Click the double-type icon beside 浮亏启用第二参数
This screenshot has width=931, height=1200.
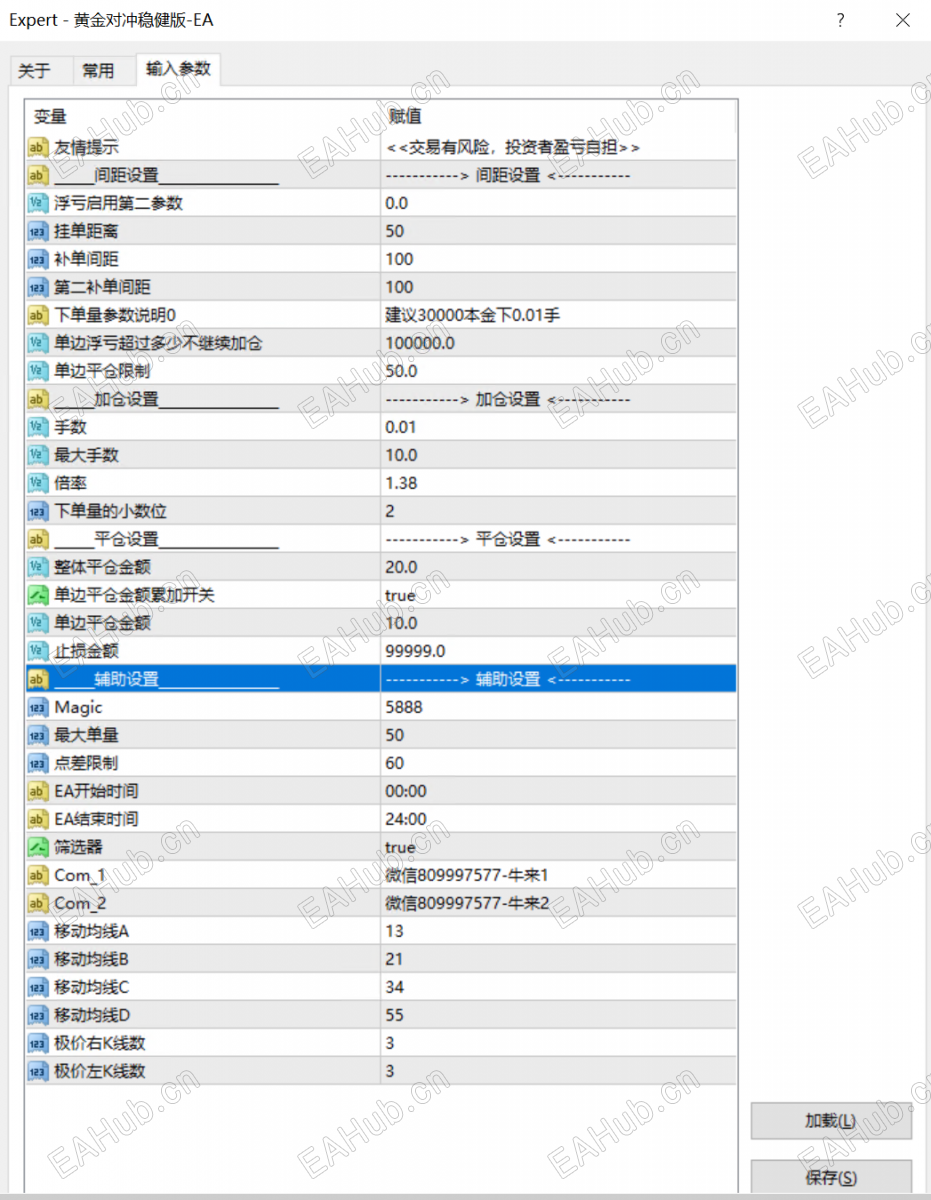point(38,203)
